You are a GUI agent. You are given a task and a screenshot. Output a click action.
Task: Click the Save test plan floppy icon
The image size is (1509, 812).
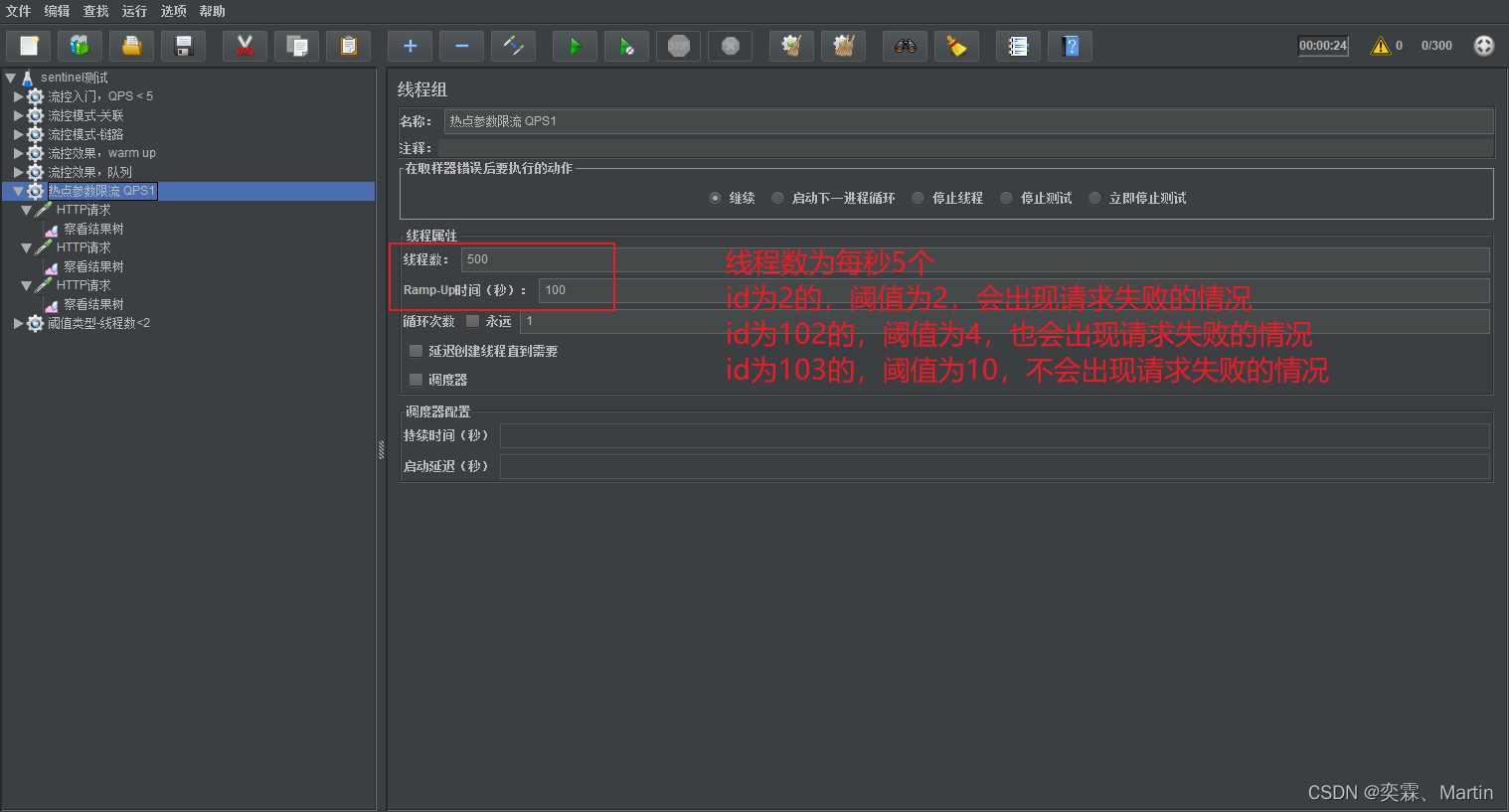coord(183,46)
